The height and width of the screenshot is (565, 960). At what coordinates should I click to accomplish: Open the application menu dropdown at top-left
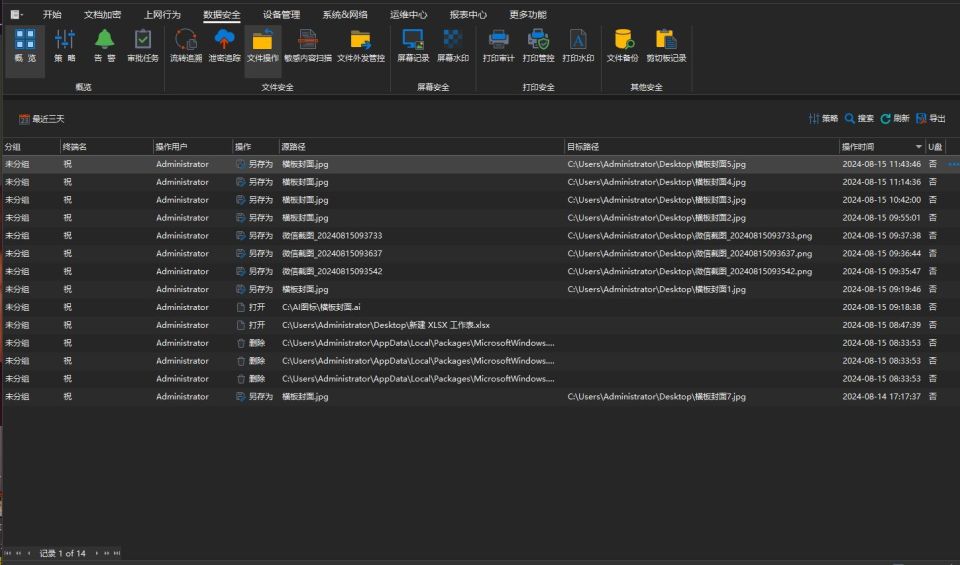(x=17, y=14)
